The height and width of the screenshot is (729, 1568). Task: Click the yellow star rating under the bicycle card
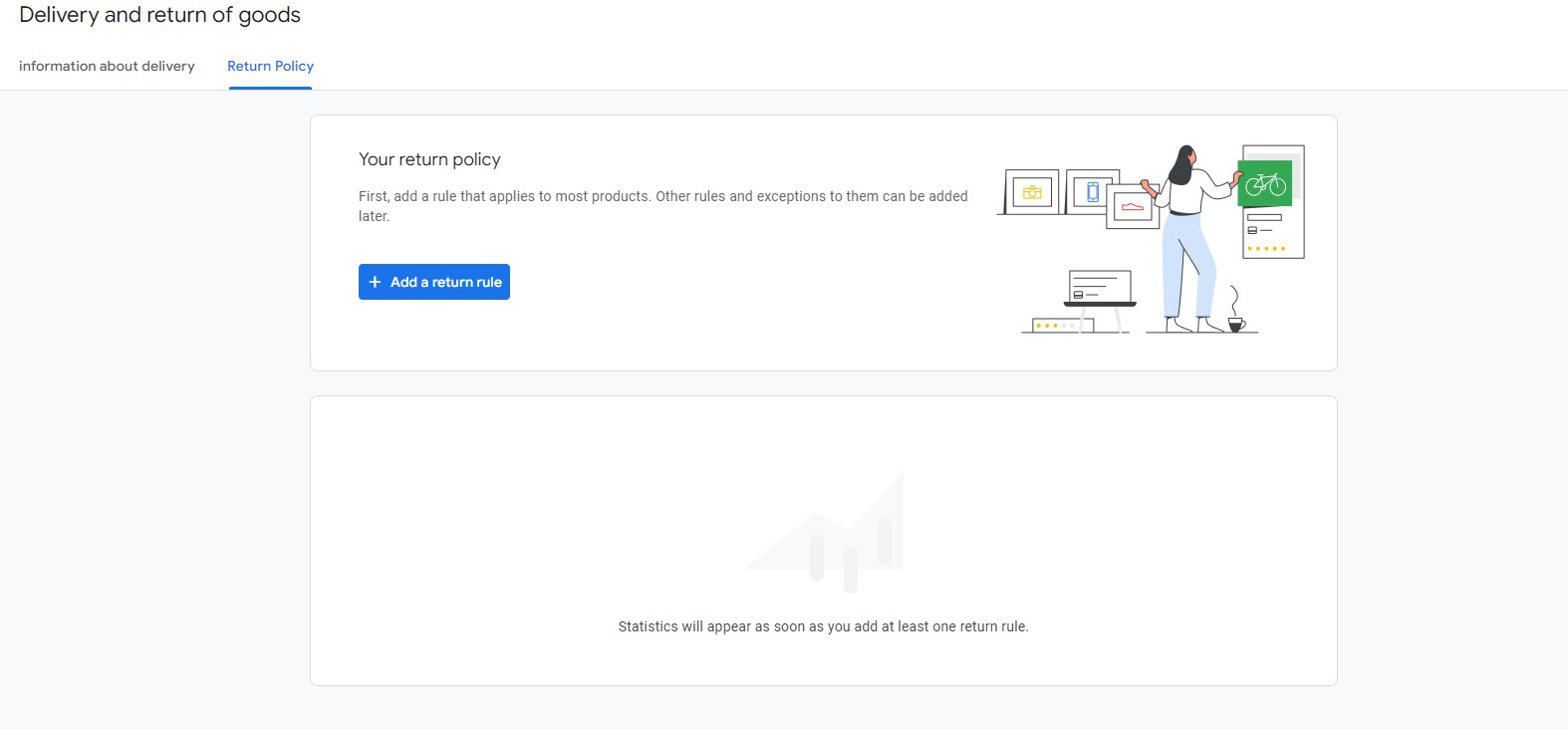pos(1266,248)
